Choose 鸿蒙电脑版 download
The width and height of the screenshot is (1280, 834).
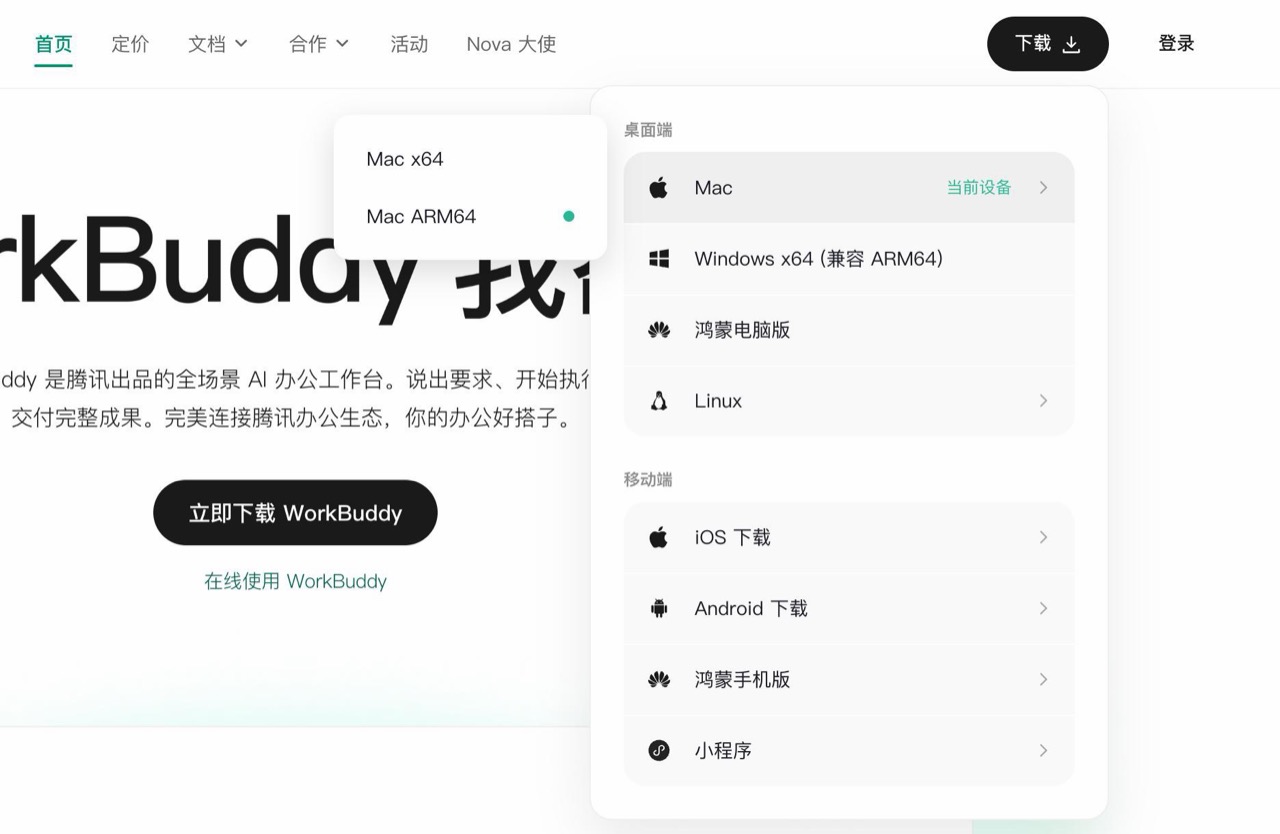tap(849, 330)
